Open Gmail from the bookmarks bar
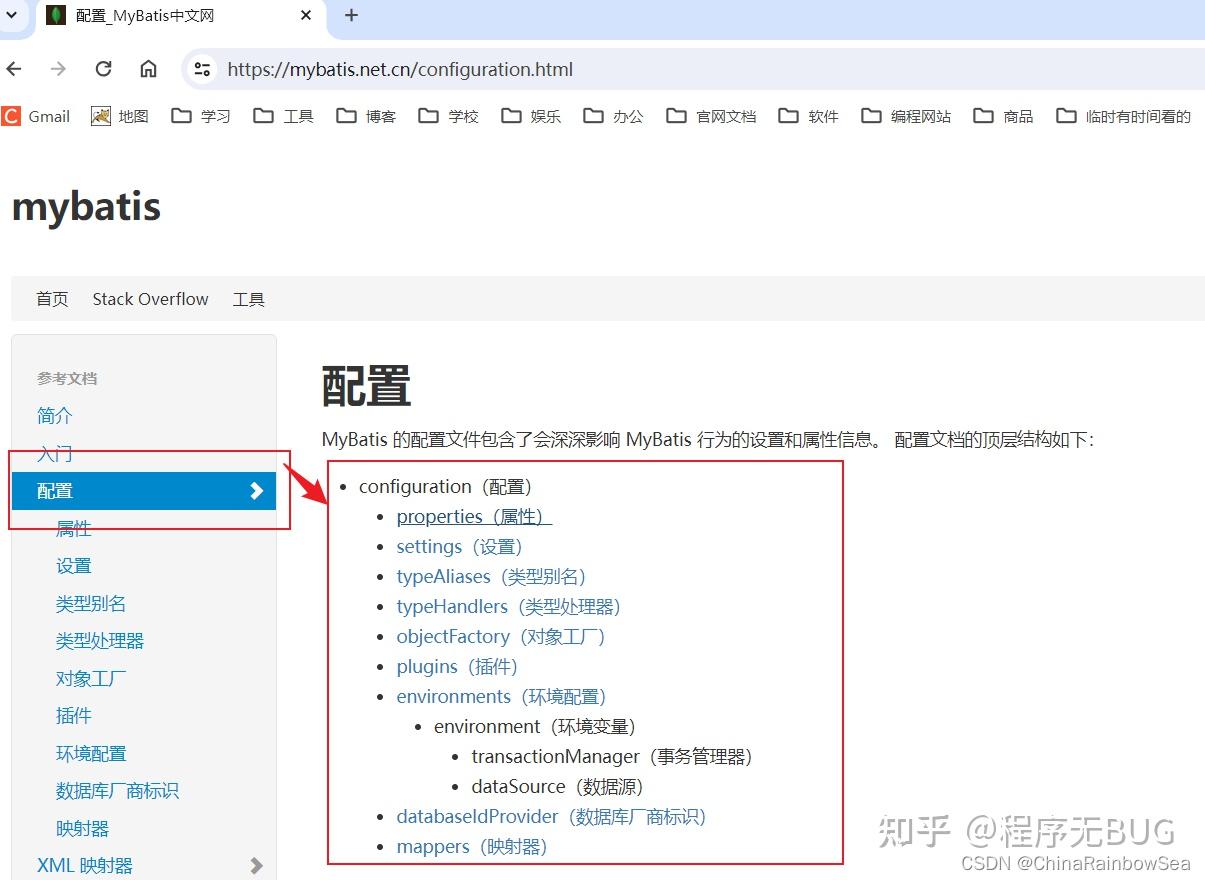The width and height of the screenshot is (1205, 880). [36, 116]
